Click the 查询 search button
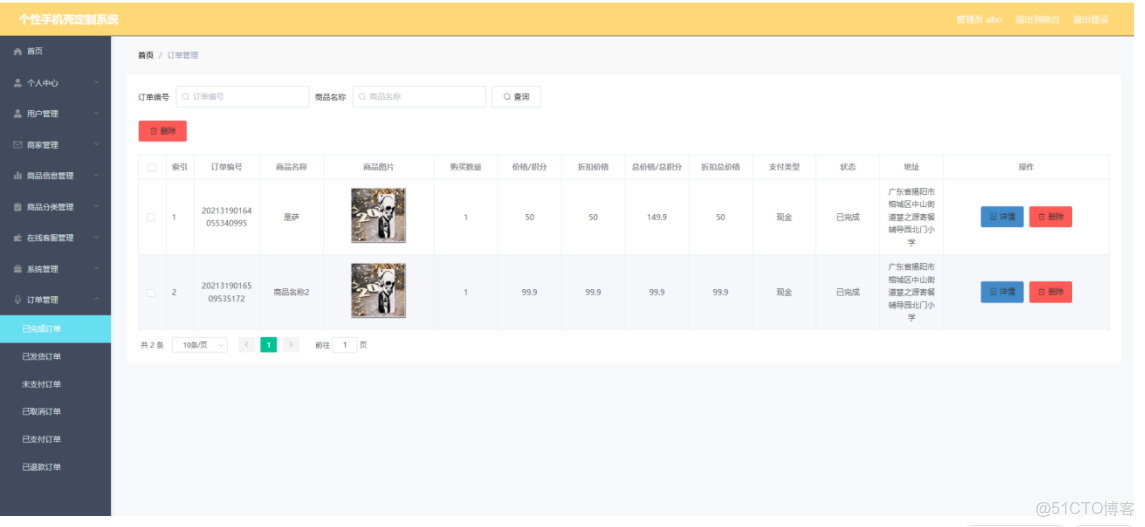Viewport: 1145px width, 527px height. (516, 96)
